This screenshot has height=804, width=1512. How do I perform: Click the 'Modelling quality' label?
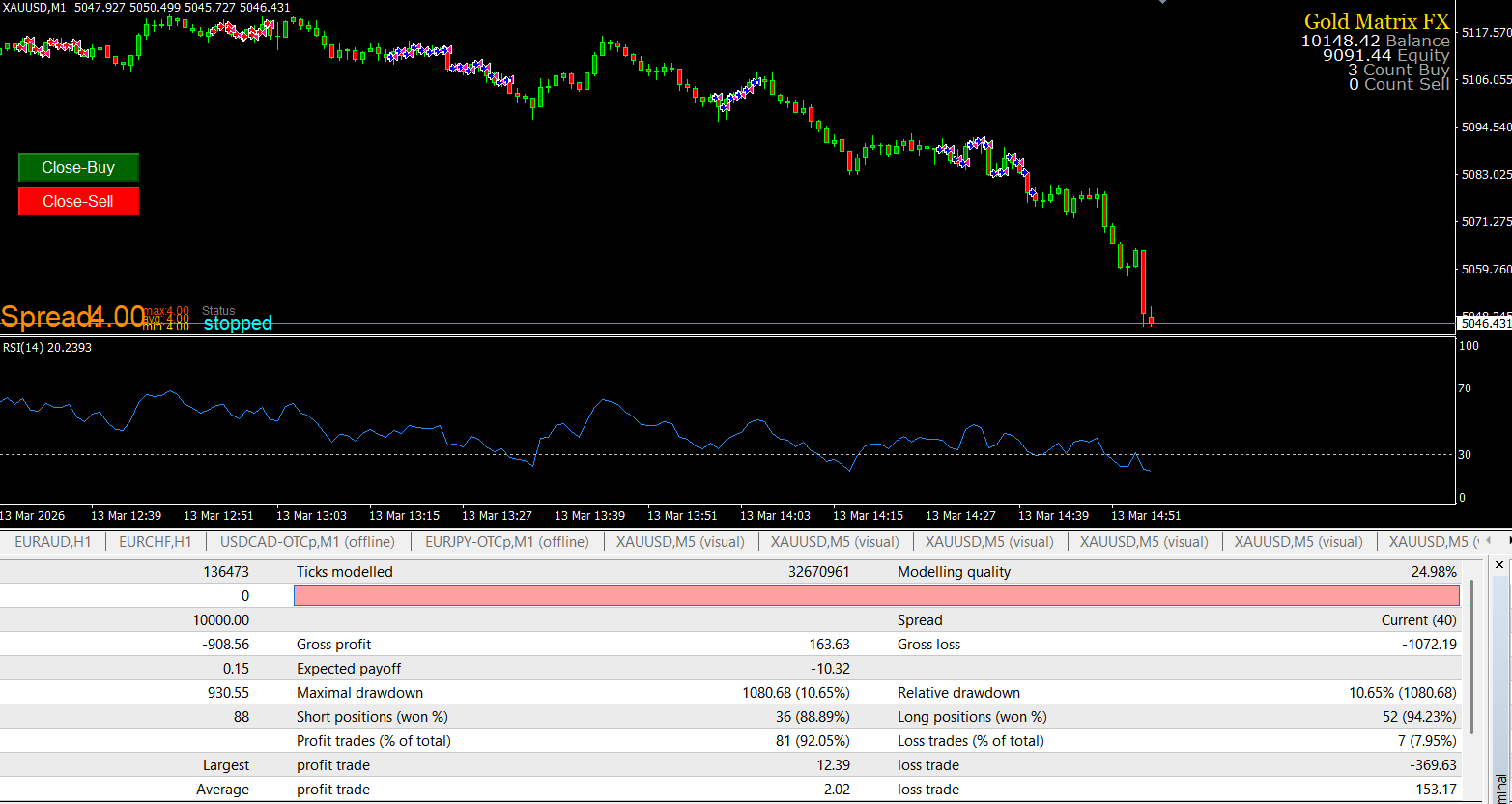click(x=955, y=572)
